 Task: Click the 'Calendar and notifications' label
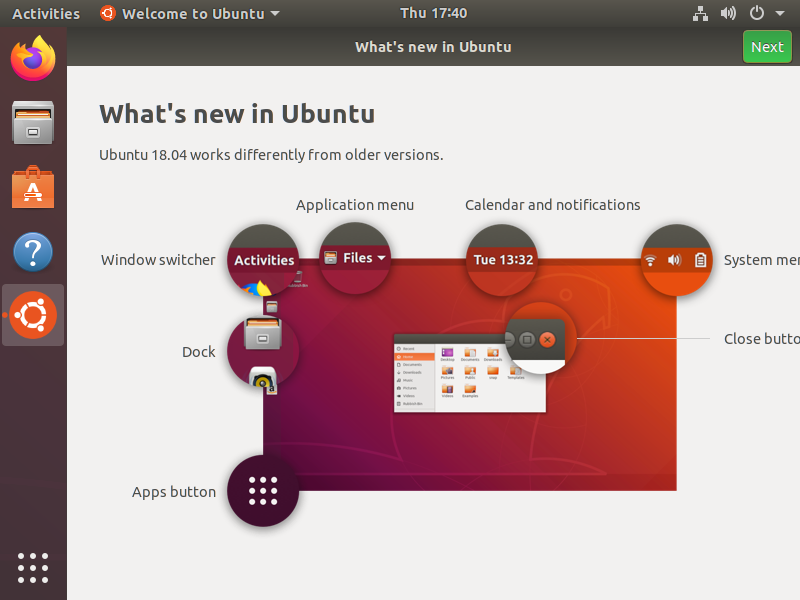click(553, 205)
